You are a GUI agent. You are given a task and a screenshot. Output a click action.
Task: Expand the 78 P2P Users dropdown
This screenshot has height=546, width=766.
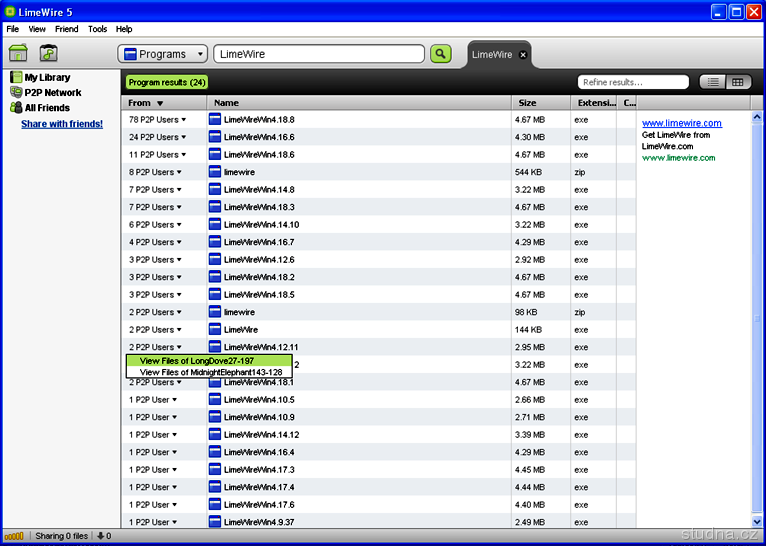pyautogui.click(x=184, y=120)
